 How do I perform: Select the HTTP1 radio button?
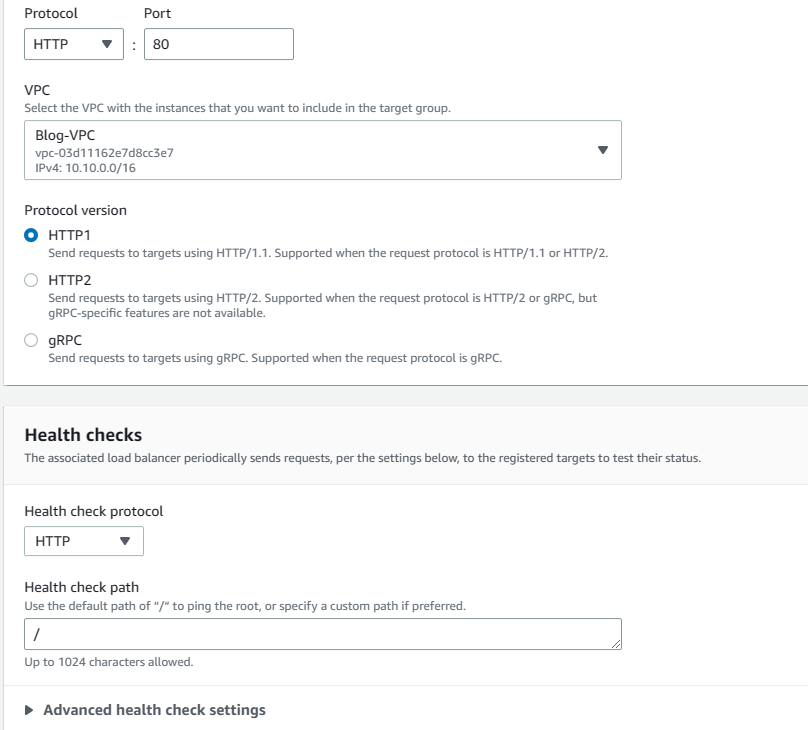point(31,235)
